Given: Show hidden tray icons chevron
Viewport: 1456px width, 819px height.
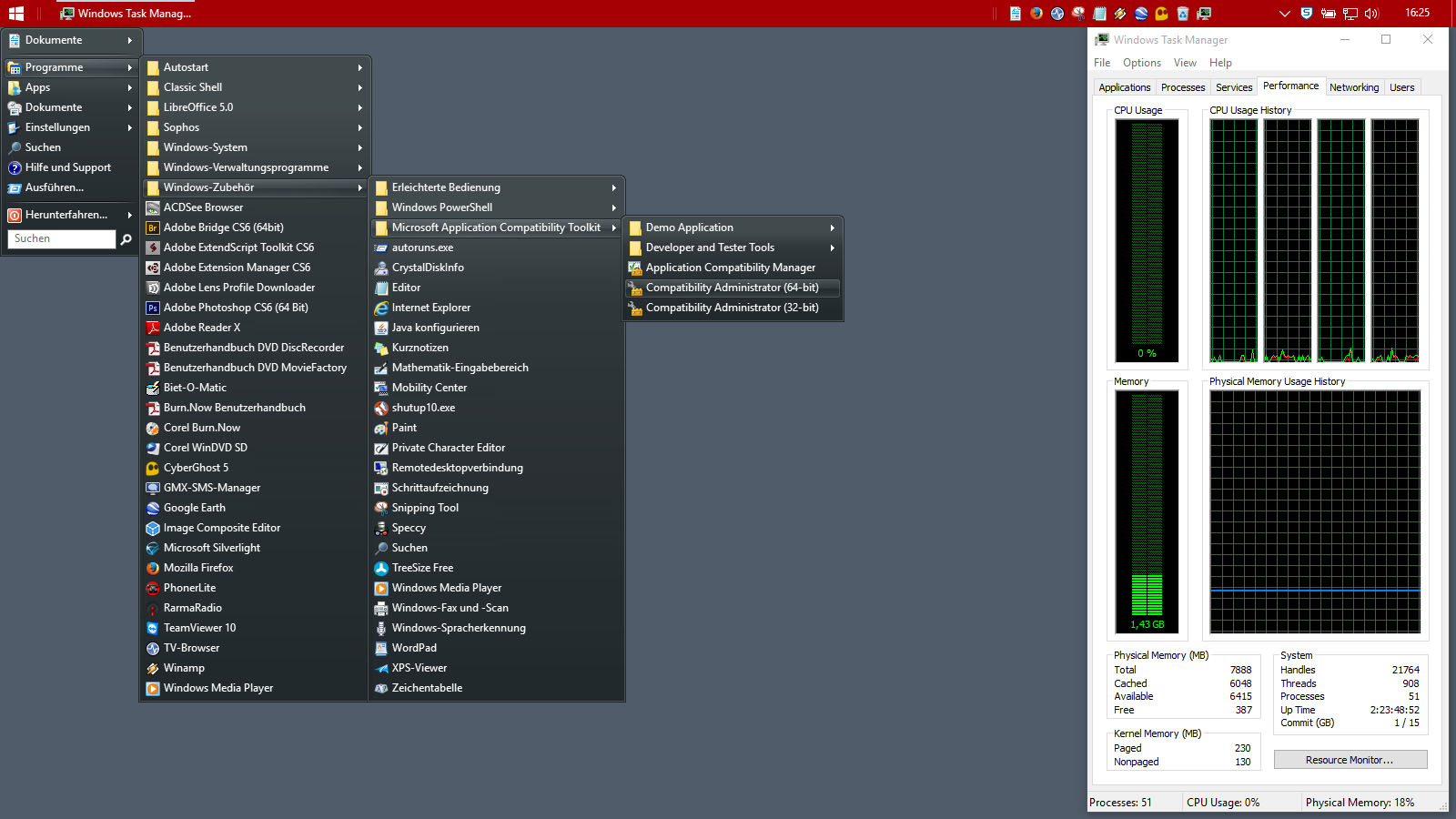Looking at the screenshot, I should [x=1285, y=14].
